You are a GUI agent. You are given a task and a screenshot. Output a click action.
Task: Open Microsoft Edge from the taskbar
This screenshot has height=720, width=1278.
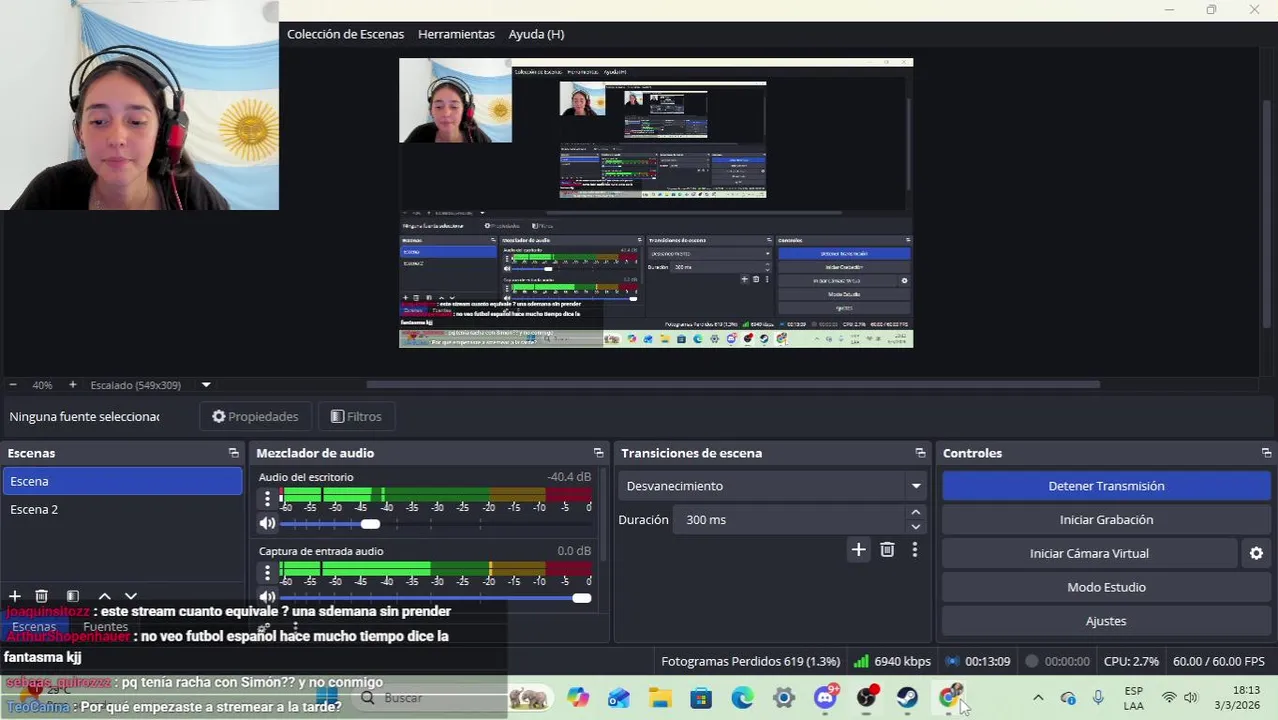tap(742, 698)
